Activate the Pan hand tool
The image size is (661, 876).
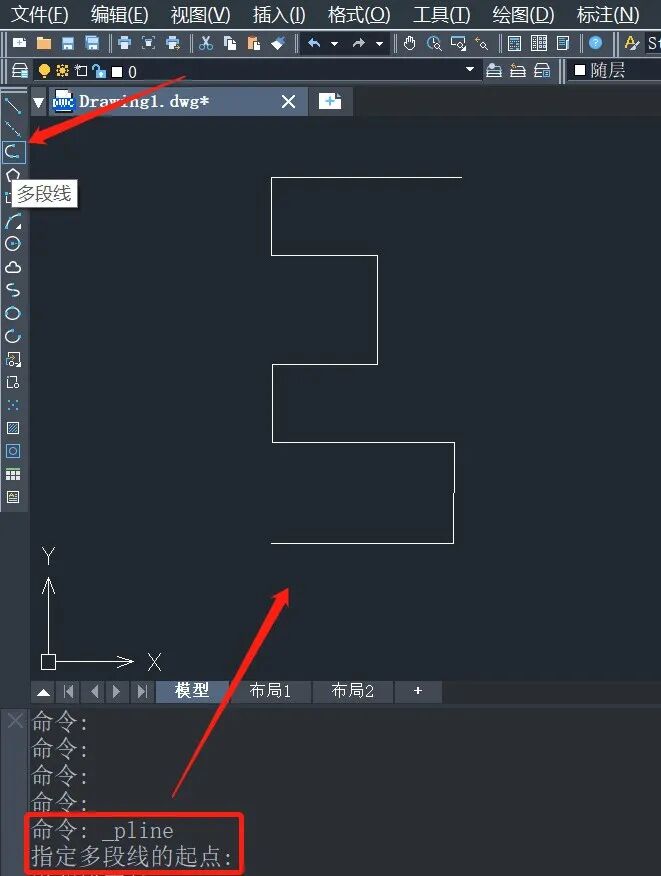pyautogui.click(x=410, y=43)
